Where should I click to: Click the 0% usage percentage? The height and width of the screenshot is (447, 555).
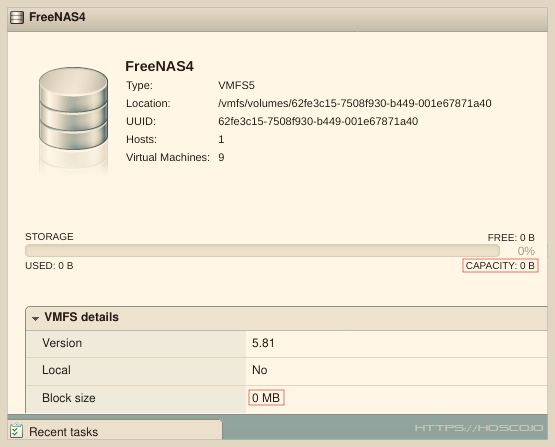526,251
